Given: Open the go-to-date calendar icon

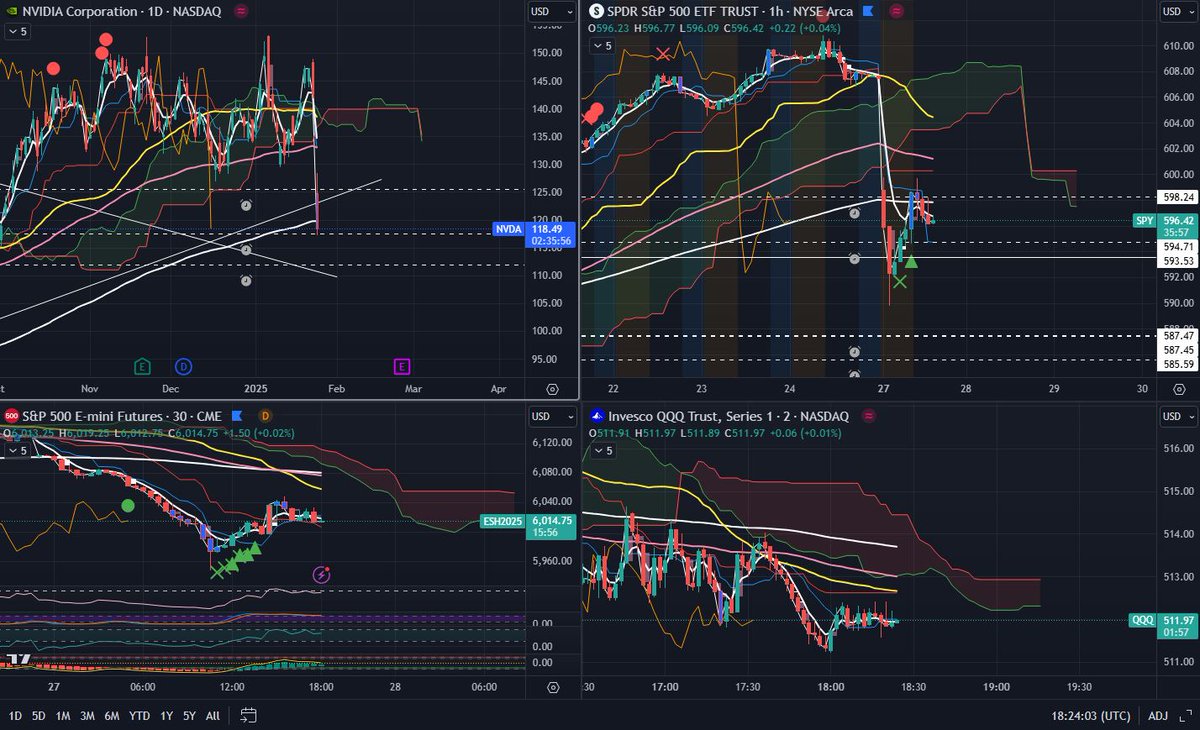Looking at the screenshot, I should (249, 715).
